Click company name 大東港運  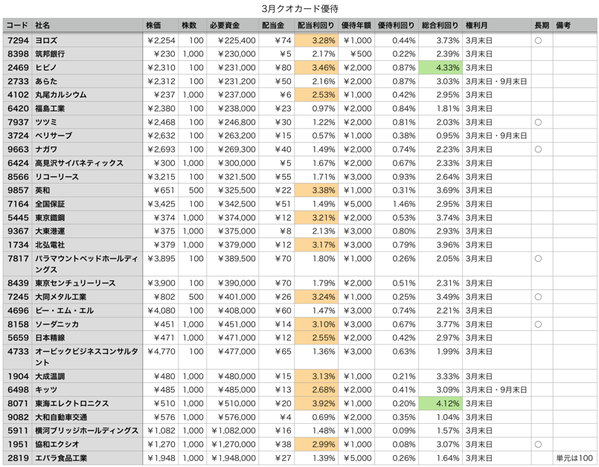pos(50,231)
